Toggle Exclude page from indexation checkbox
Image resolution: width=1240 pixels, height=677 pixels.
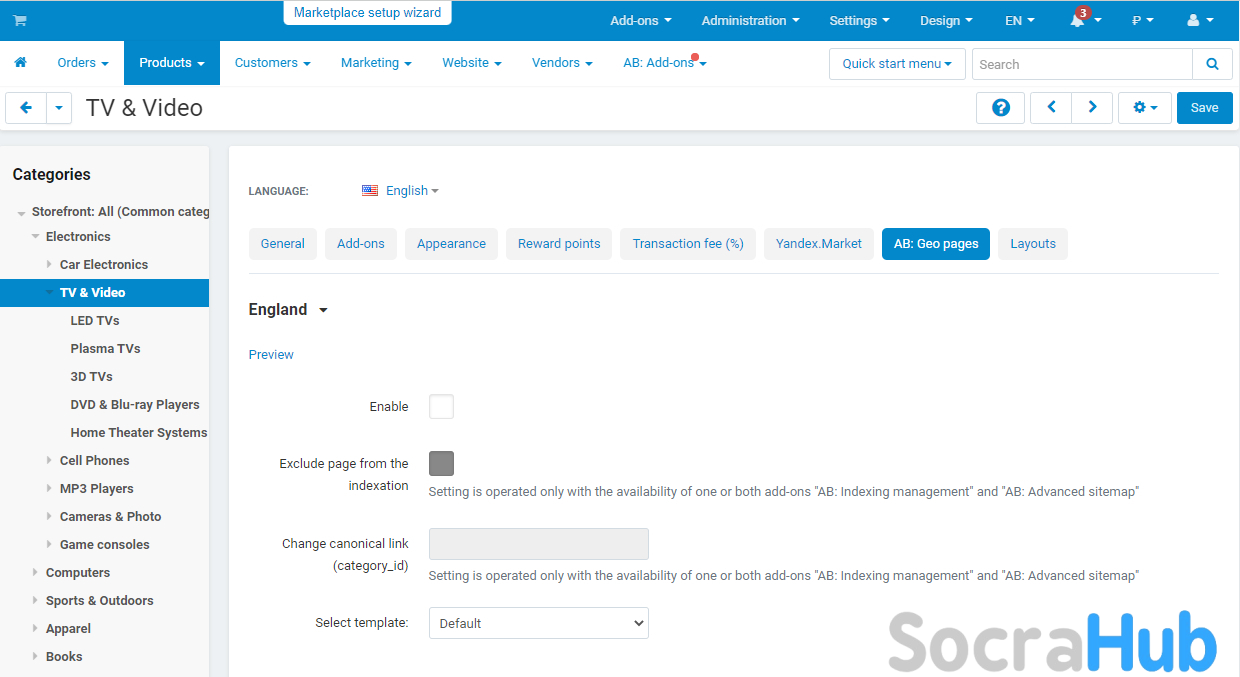441,464
